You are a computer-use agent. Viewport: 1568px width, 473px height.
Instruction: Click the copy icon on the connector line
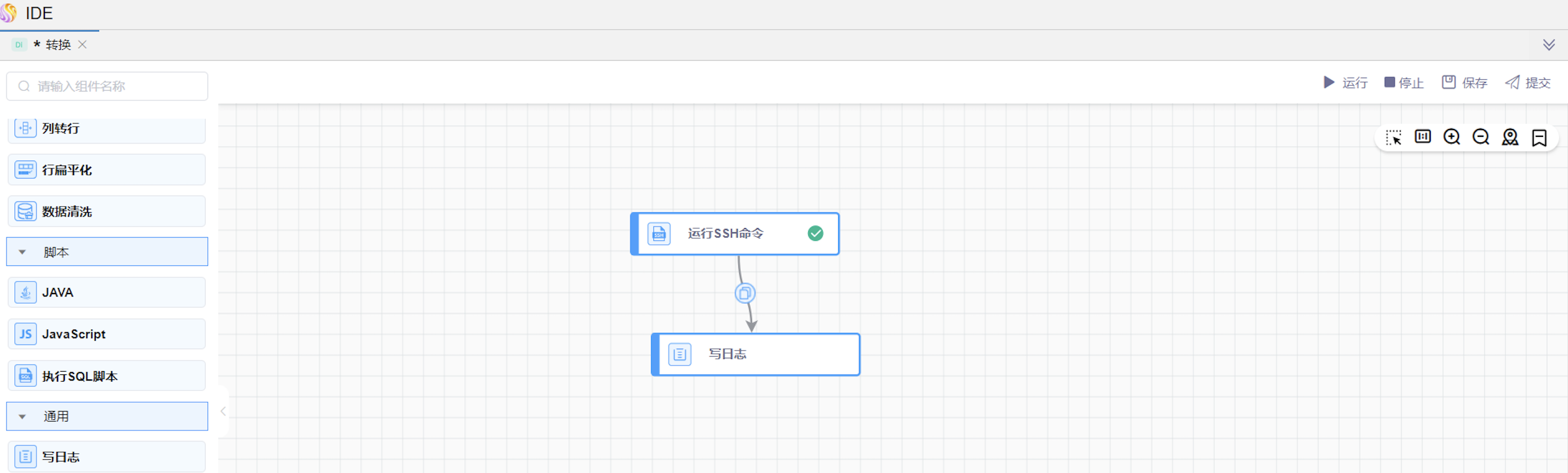745,294
